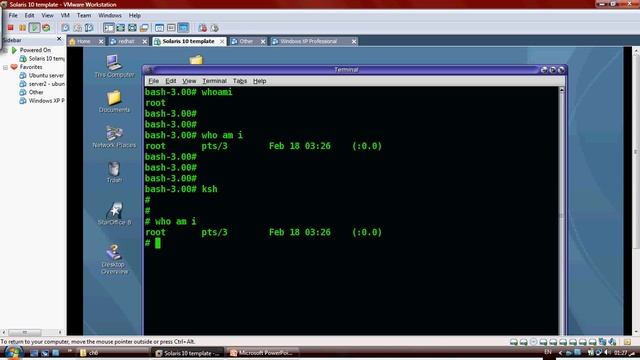Open This Computer icon on Solaris desktop

point(114,66)
